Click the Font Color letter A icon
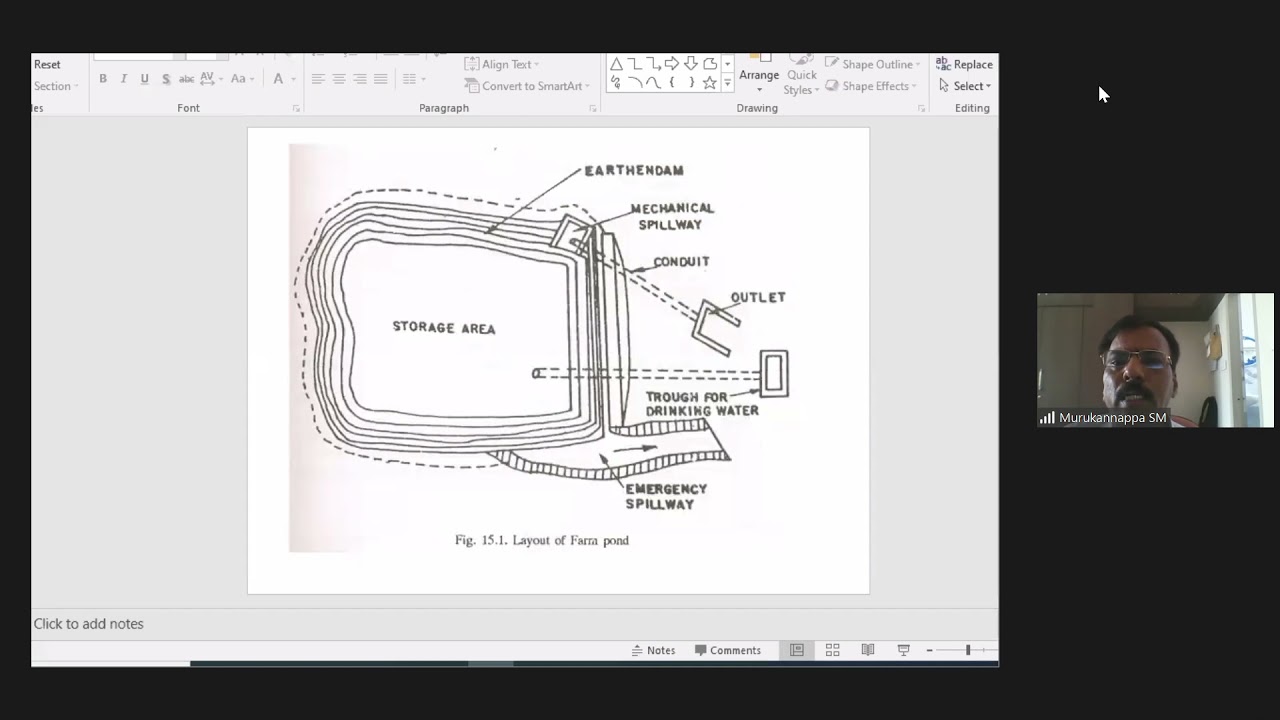 [x=279, y=79]
